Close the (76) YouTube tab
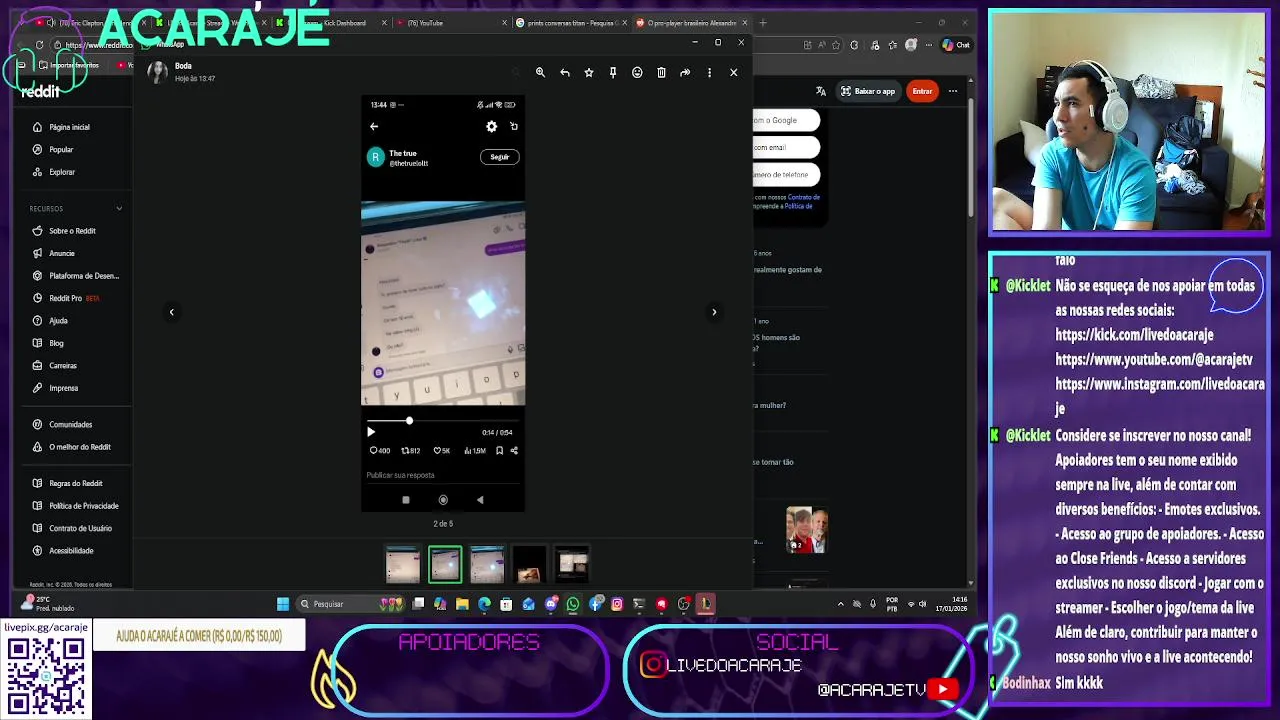 [x=503, y=22]
